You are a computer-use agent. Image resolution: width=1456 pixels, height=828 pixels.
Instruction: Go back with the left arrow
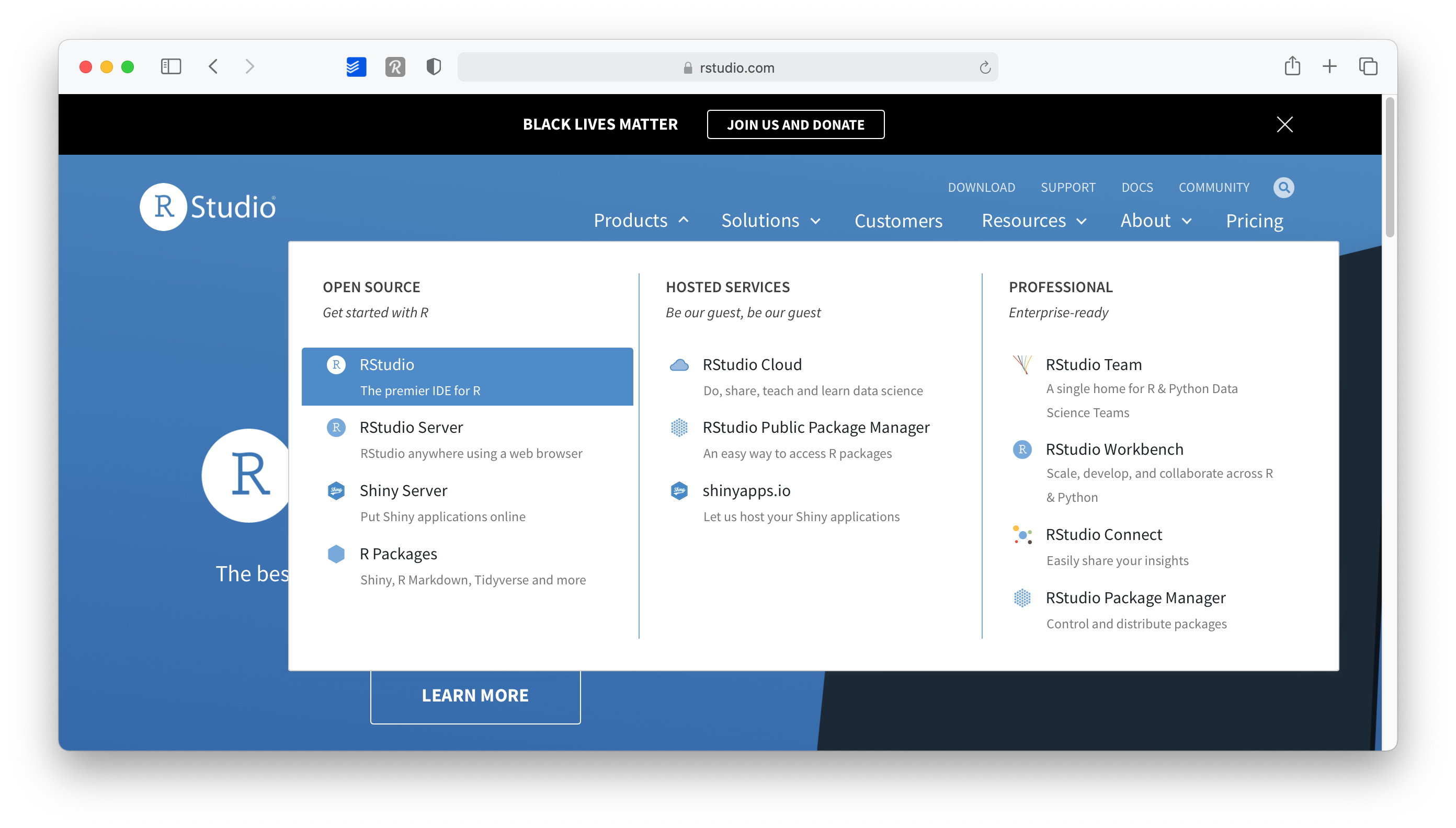[x=213, y=67]
